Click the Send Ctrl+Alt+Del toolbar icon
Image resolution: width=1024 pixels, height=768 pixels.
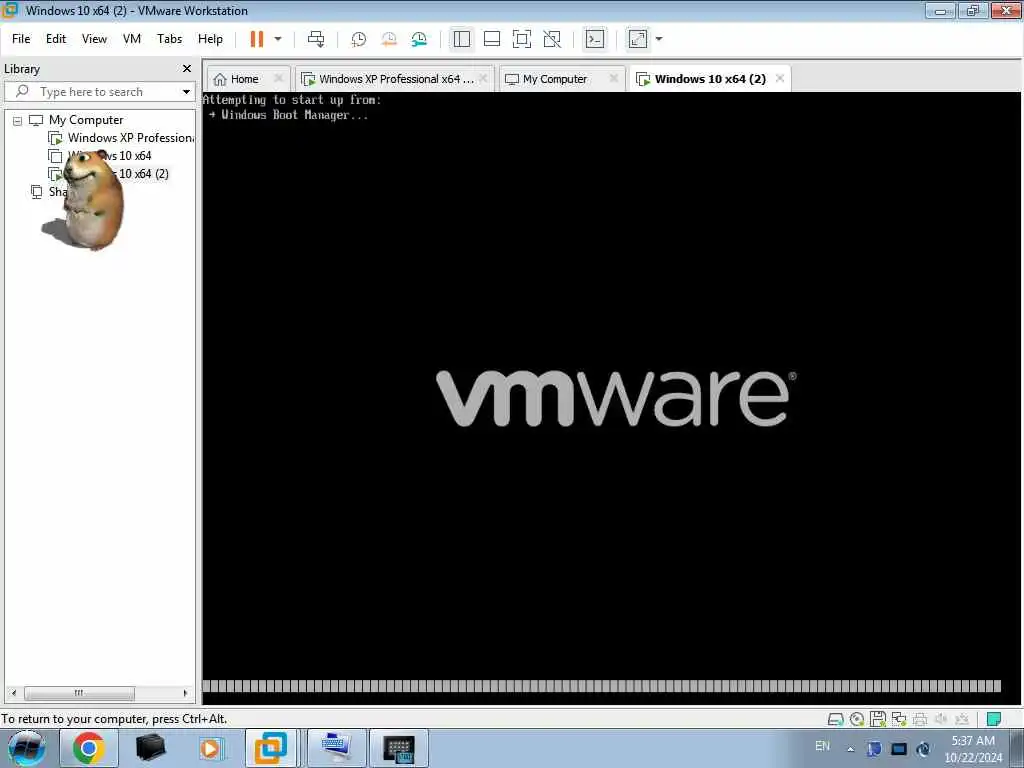(316, 39)
